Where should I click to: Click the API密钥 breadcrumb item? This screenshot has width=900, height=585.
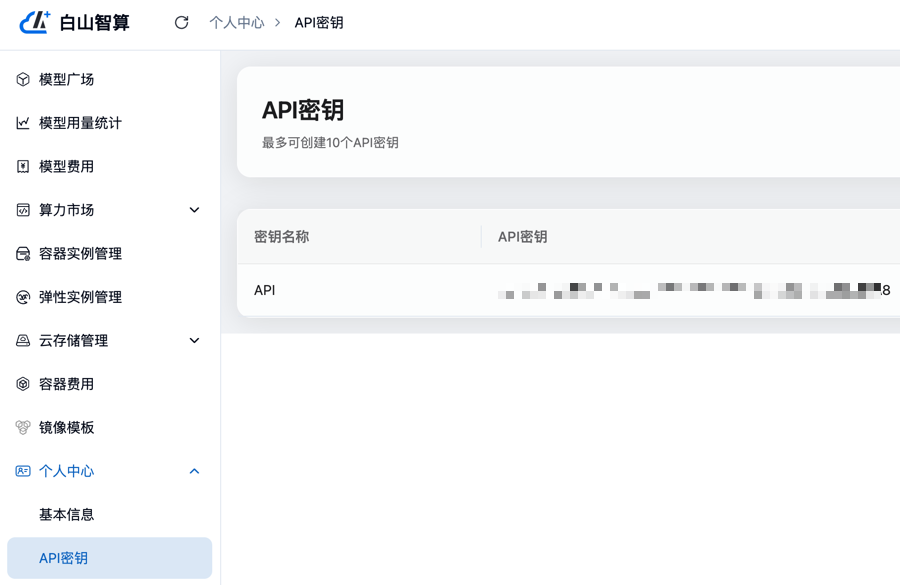tap(316, 21)
